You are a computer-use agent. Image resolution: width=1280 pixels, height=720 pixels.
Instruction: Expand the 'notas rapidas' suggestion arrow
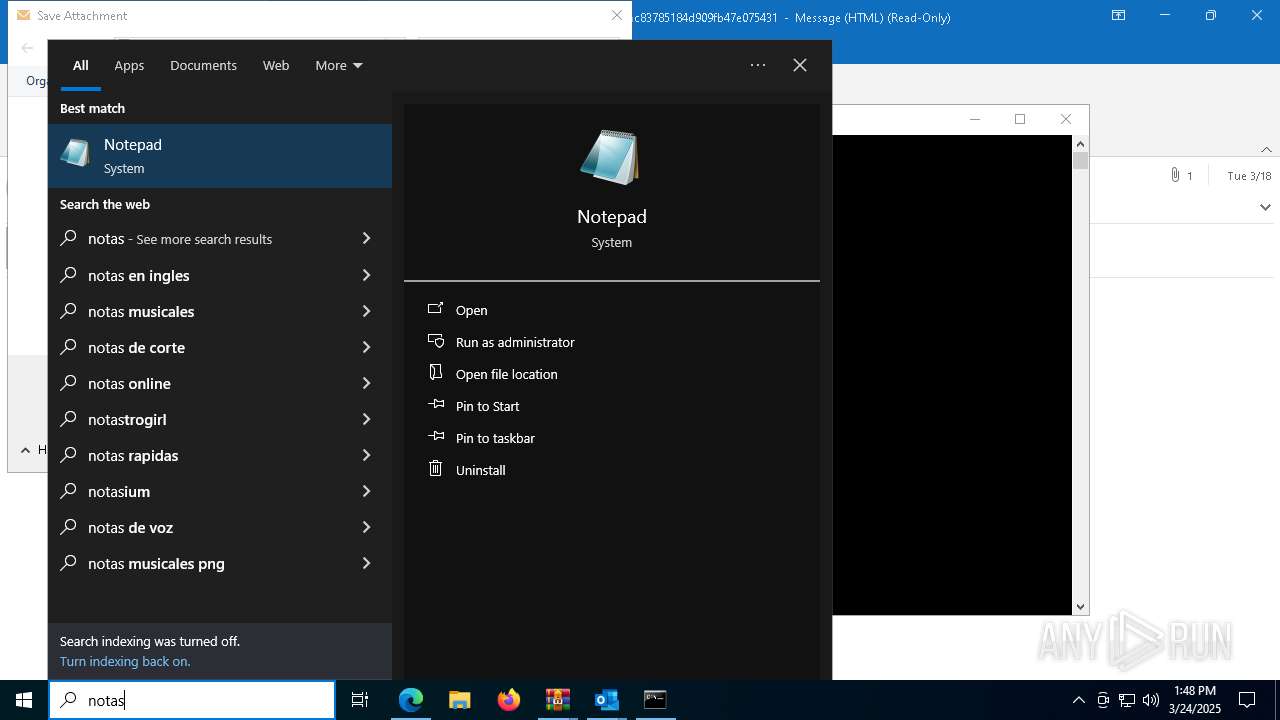click(366, 455)
